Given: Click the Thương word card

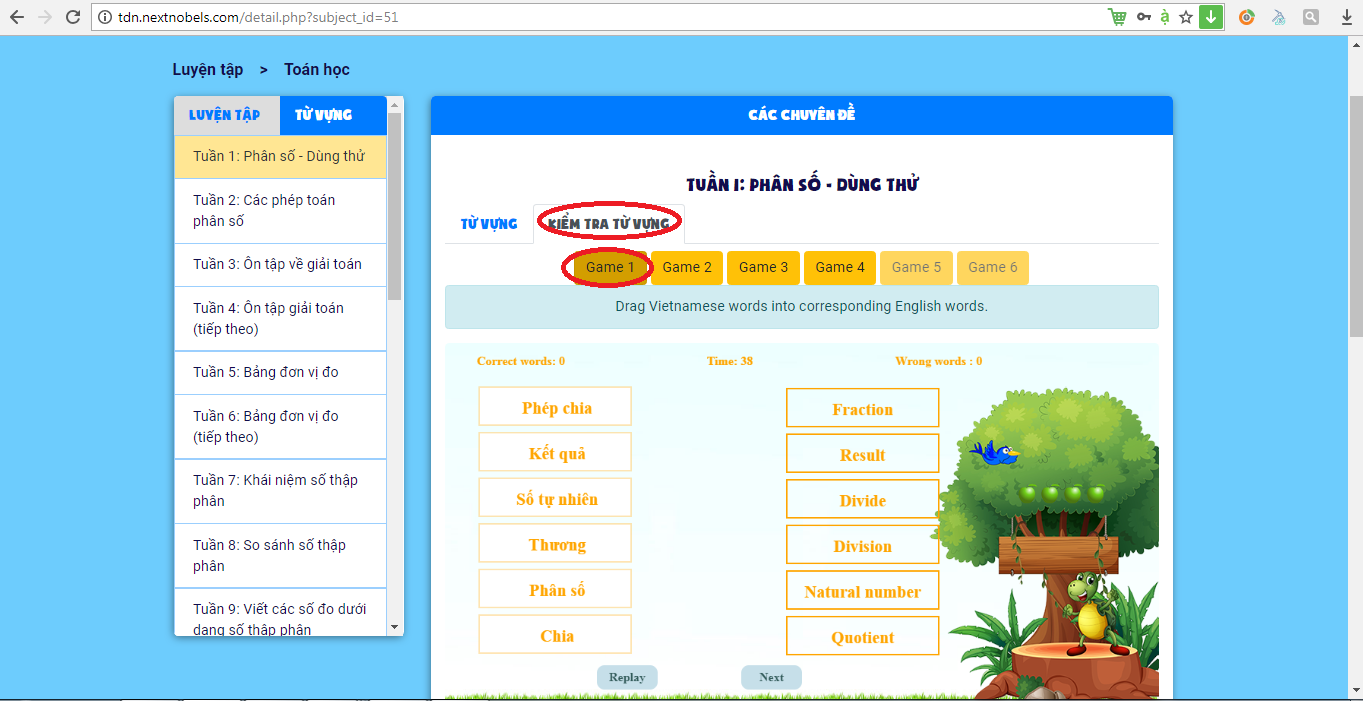Looking at the screenshot, I should click(x=555, y=543).
